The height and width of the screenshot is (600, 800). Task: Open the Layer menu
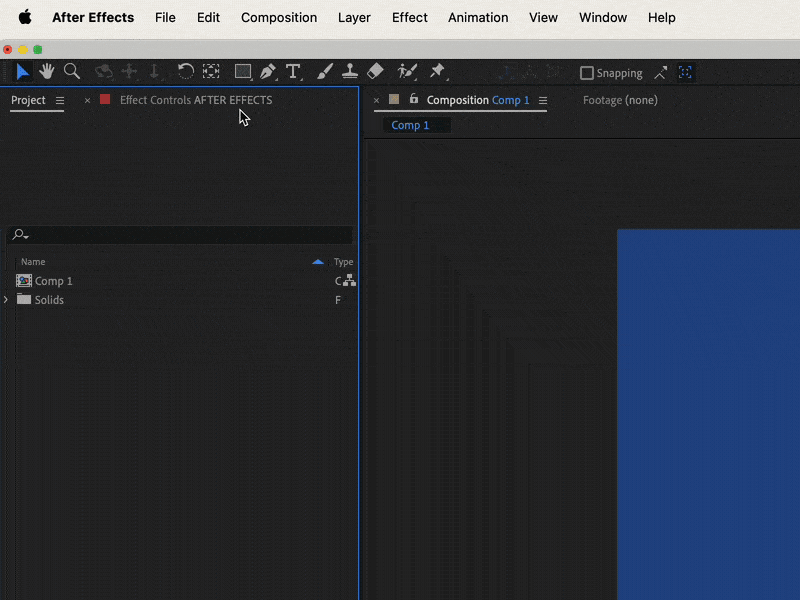[x=354, y=17]
